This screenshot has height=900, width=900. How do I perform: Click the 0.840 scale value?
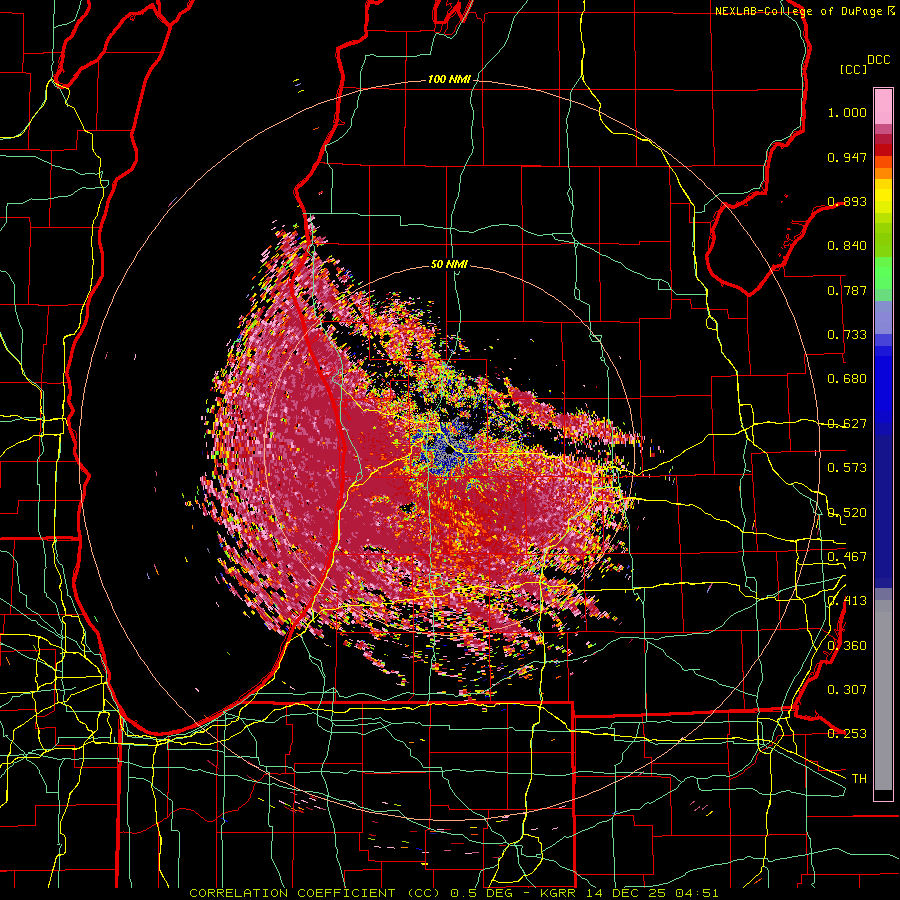(x=847, y=246)
